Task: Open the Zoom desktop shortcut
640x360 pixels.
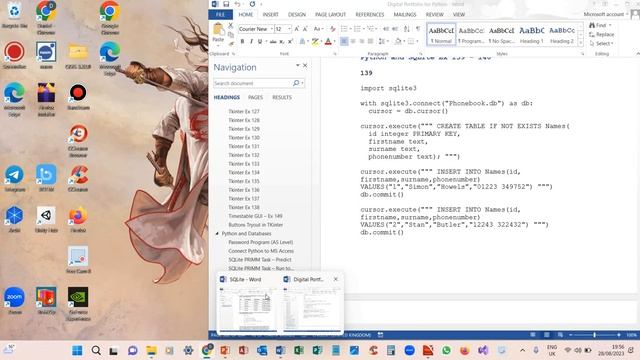Action: point(15,301)
